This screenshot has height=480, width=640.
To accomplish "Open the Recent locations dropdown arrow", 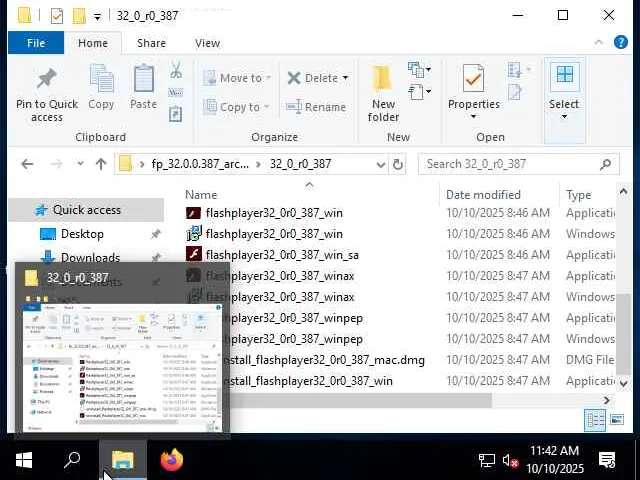I will point(80,164).
